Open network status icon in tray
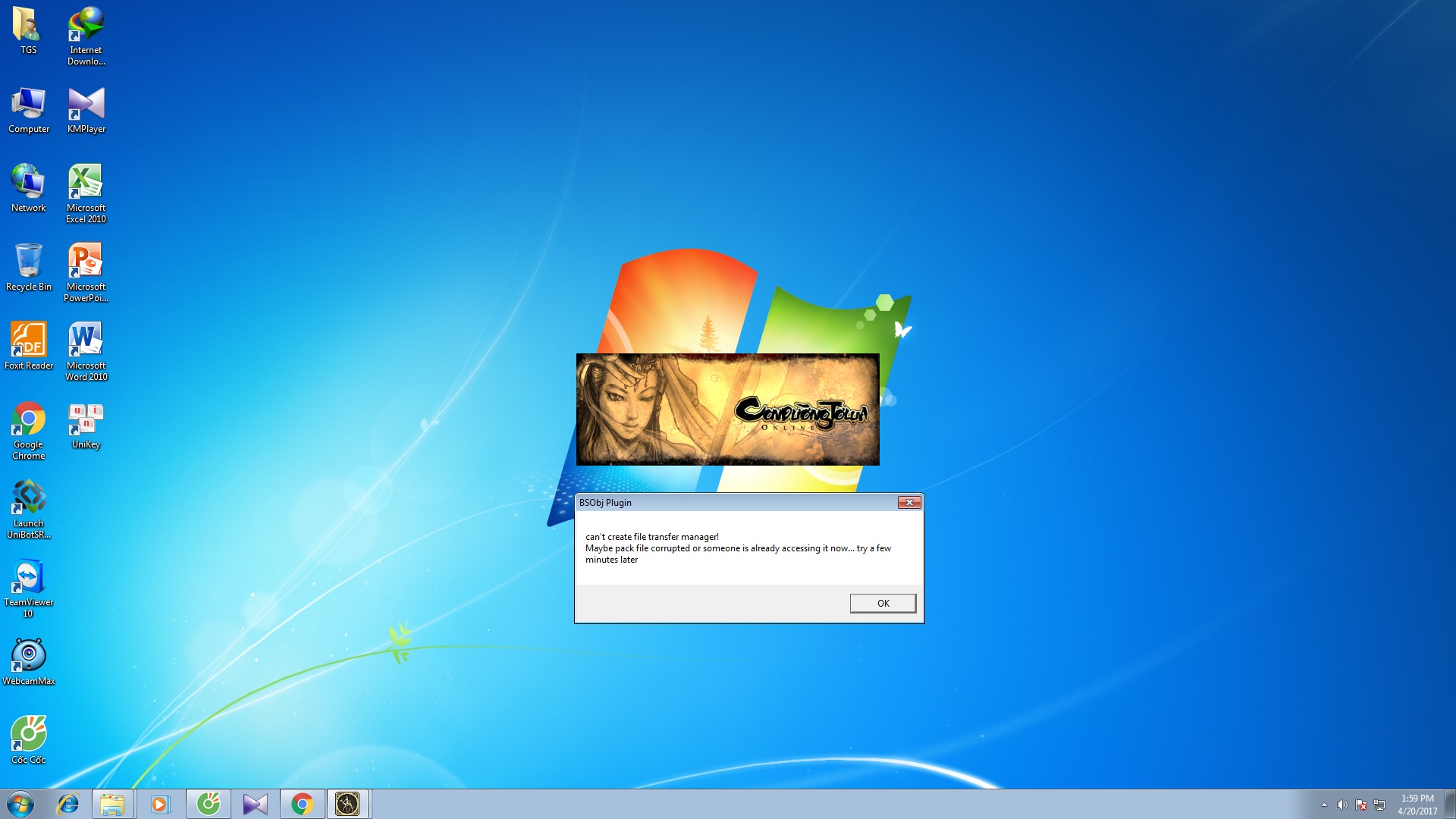This screenshot has width=1456, height=819. coord(1379,805)
